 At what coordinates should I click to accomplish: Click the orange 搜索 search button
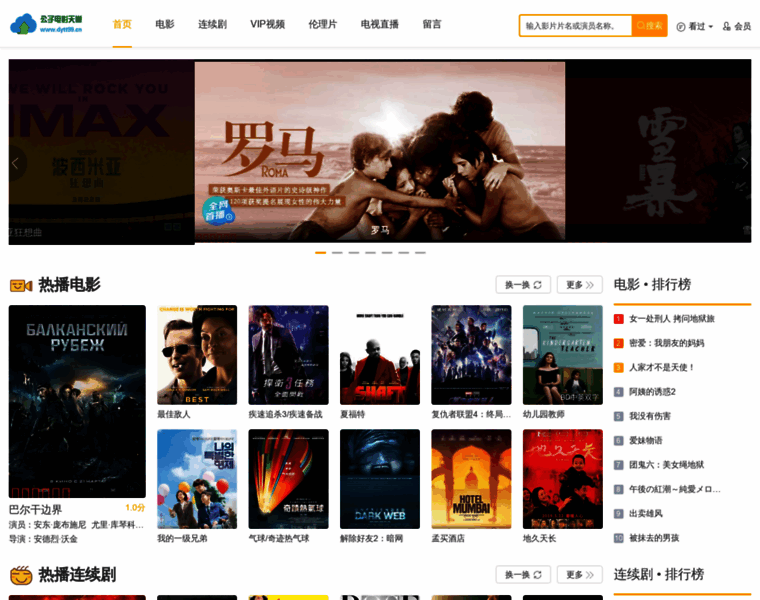click(649, 26)
